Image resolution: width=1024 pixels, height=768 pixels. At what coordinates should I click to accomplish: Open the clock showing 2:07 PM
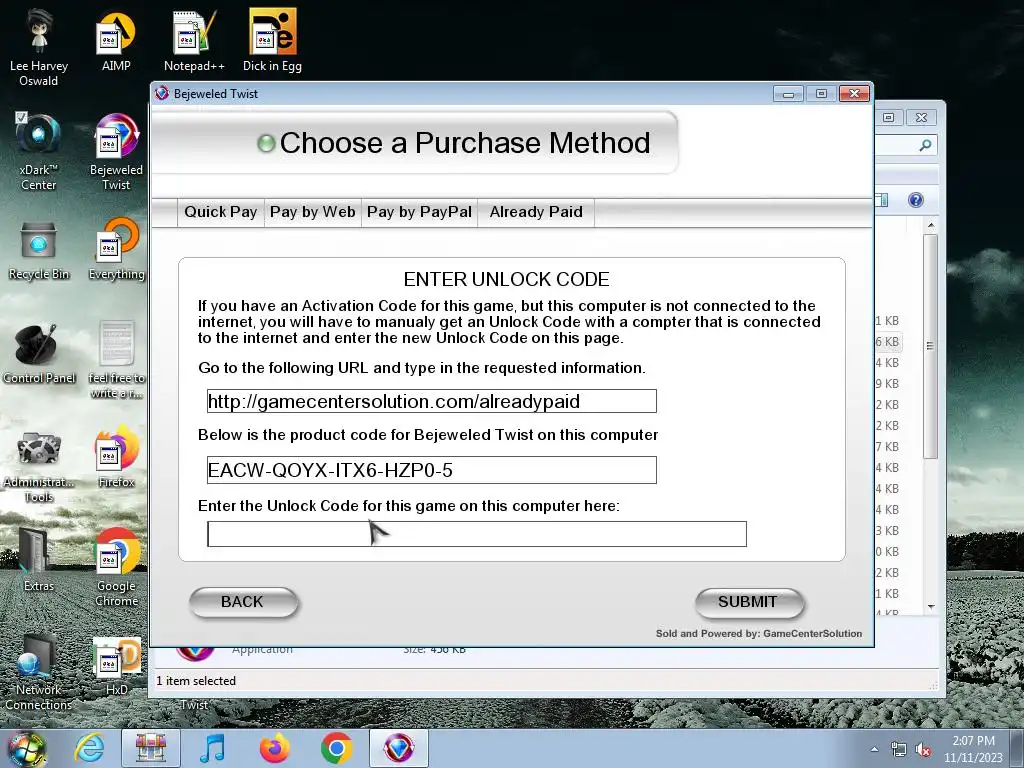(x=973, y=749)
